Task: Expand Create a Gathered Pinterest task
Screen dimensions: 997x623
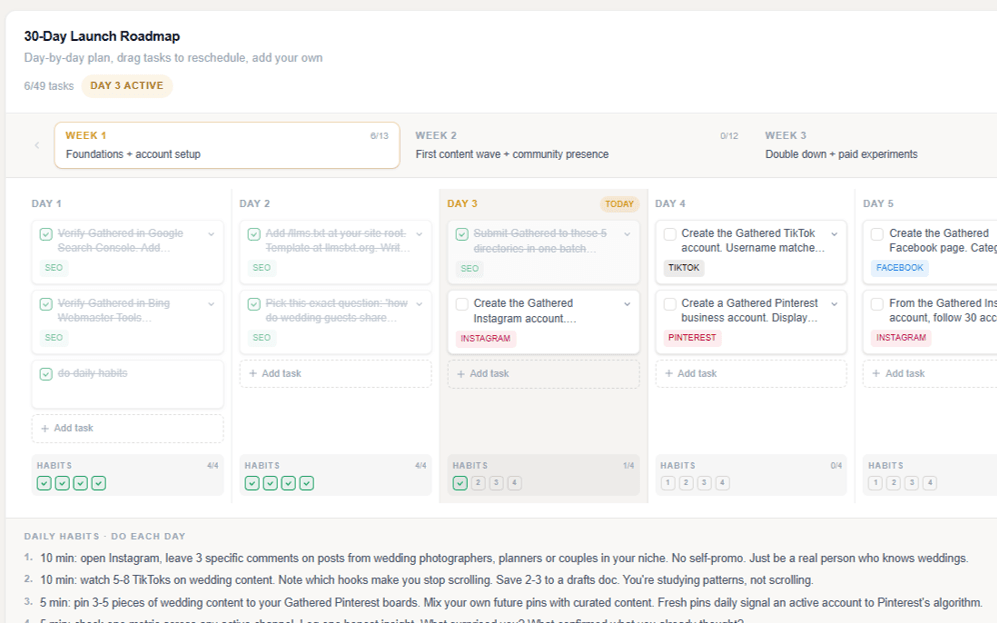Action: click(x=834, y=304)
